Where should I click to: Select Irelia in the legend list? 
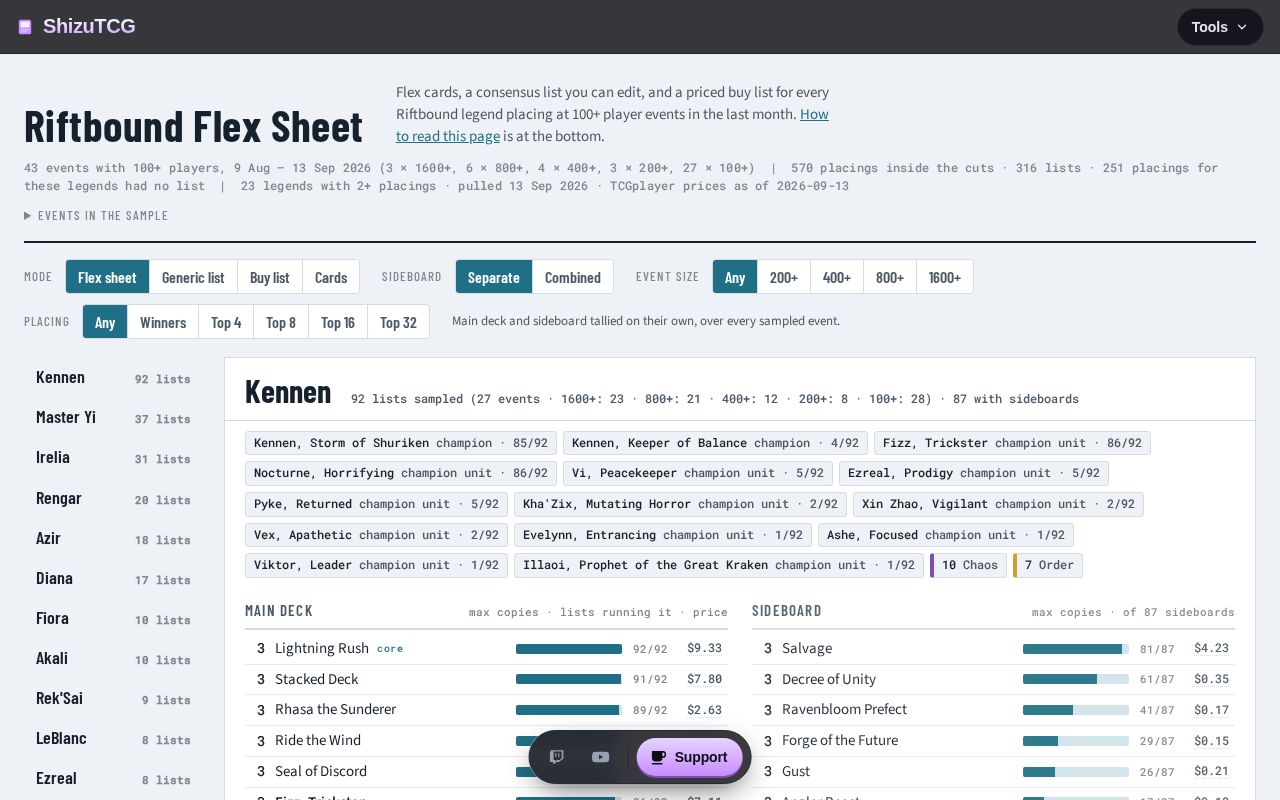(x=113, y=458)
